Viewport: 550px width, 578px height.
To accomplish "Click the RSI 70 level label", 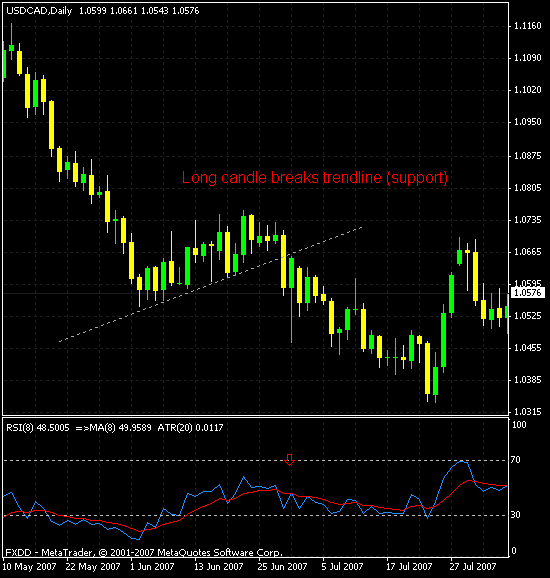I will (x=515, y=460).
